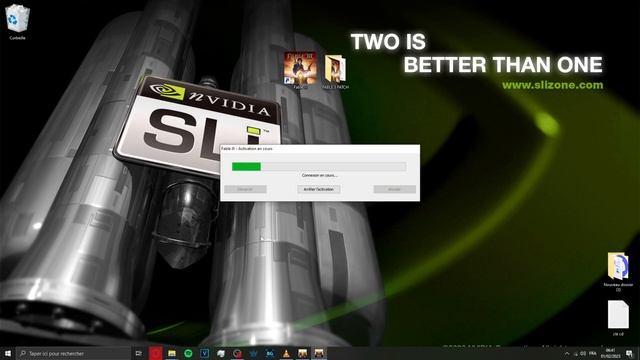Screen dimensions: 640x360
Task: Open the dark blue crown-shaped taskbar icon
Action: (253, 353)
